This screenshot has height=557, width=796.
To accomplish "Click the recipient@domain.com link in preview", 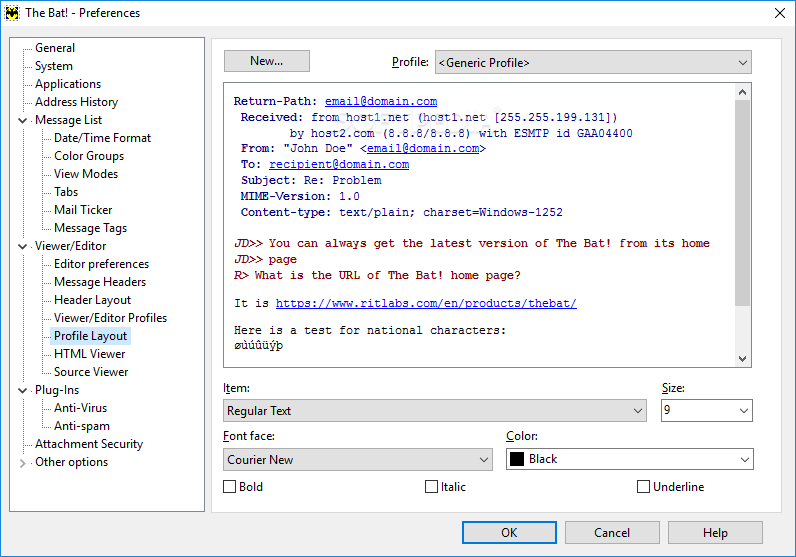I will pos(339,164).
